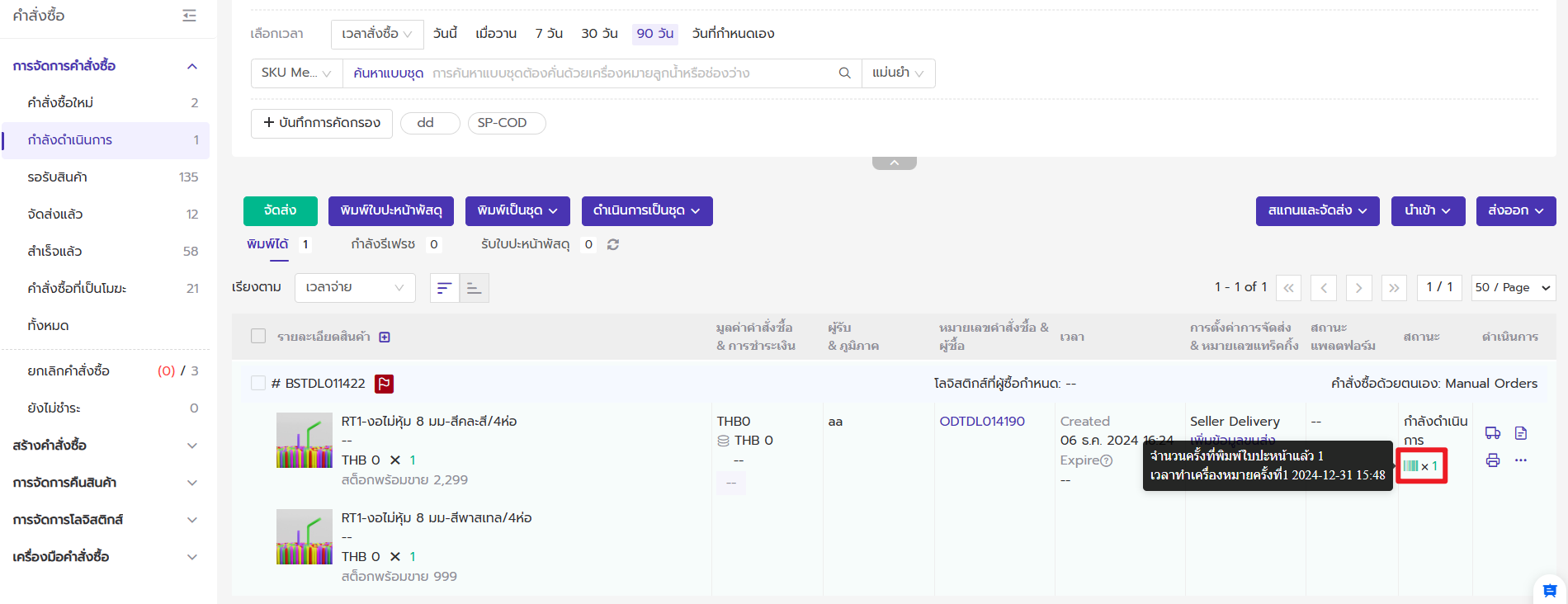Image resolution: width=1568 pixels, height=604 pixels.
Task: Click the truck shipping icon in order row
Action: tap(1492, 433)
